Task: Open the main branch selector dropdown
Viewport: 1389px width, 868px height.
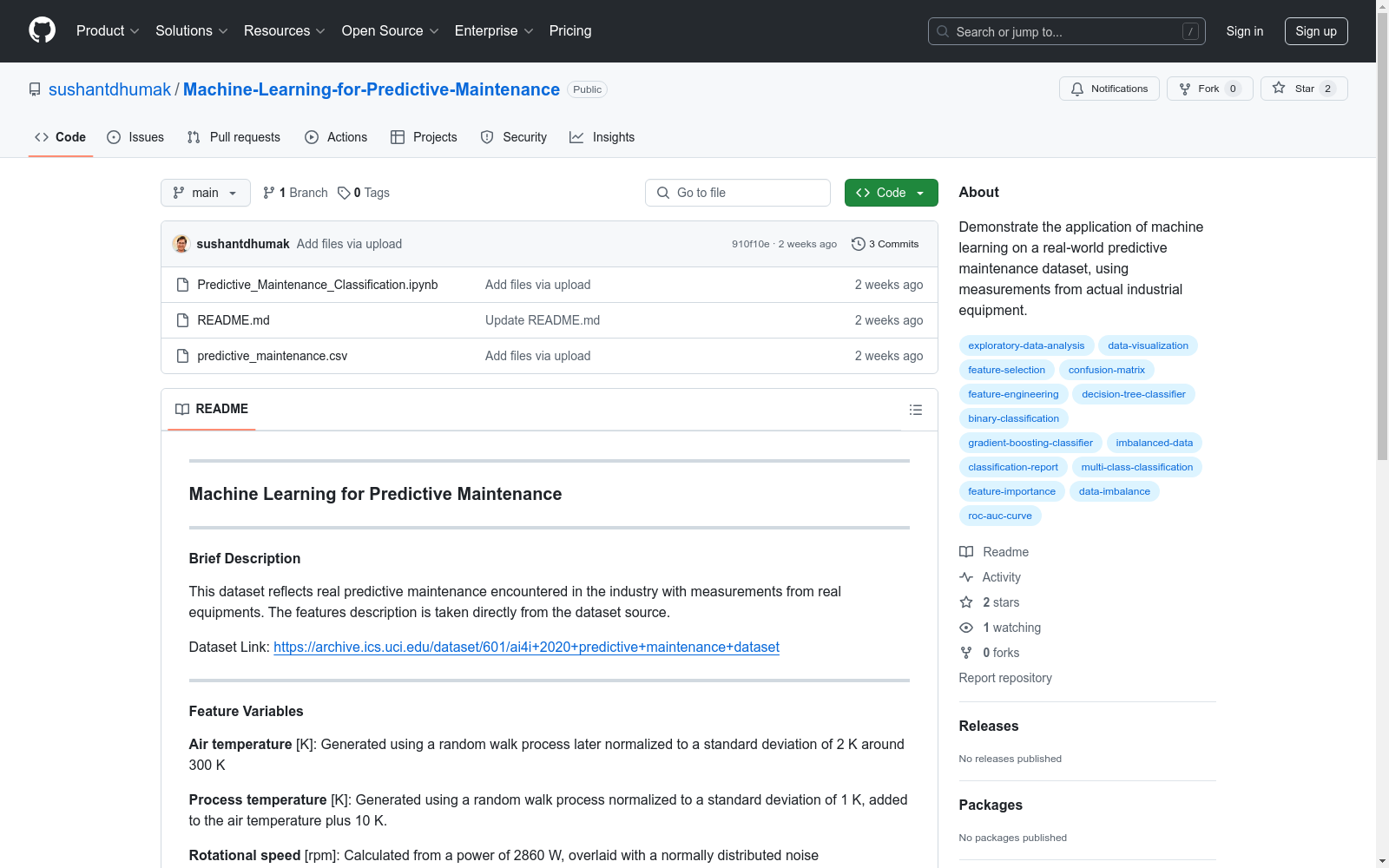Action: pos(206,193)
